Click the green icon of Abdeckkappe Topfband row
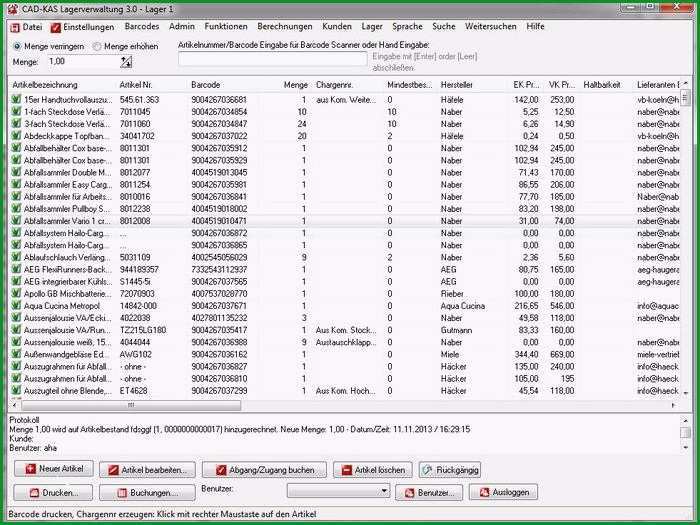This screenshot has height=525, width=700. tap(16, 135)
